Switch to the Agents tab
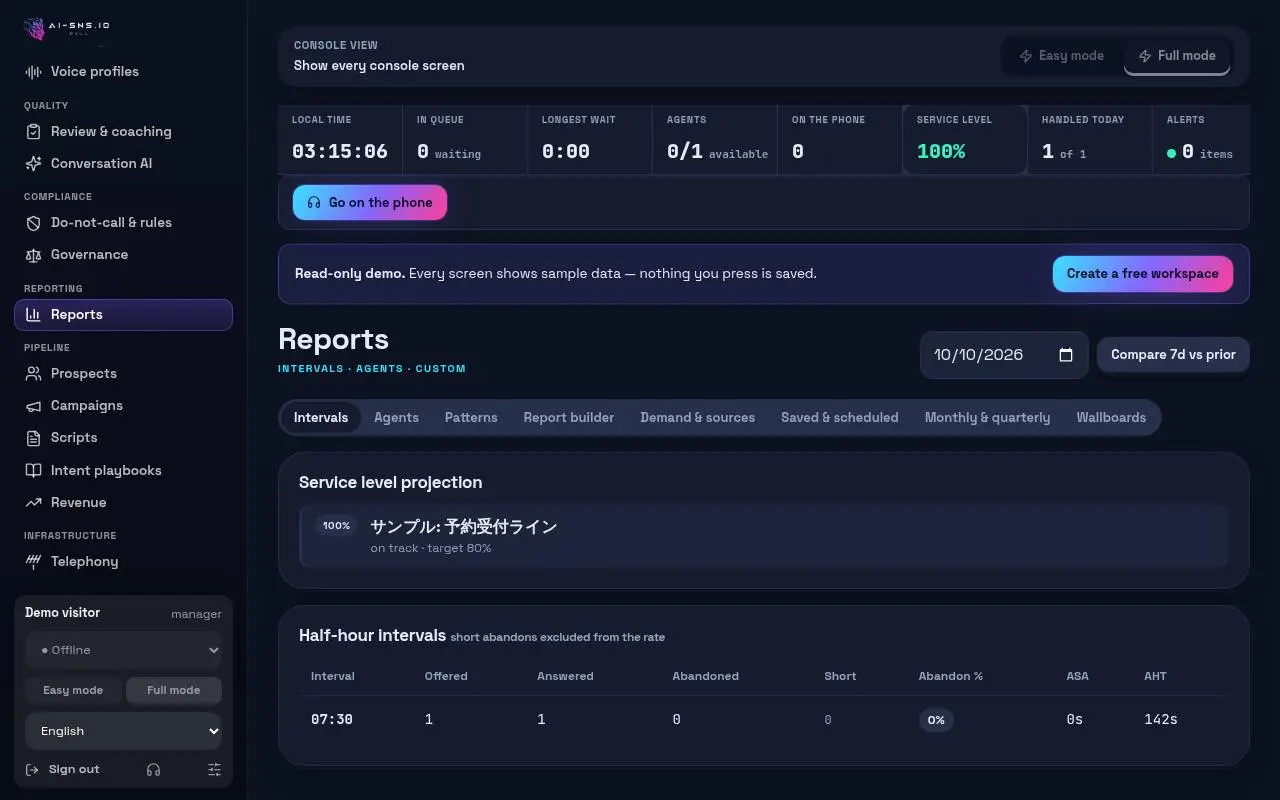 pos(397,418)
